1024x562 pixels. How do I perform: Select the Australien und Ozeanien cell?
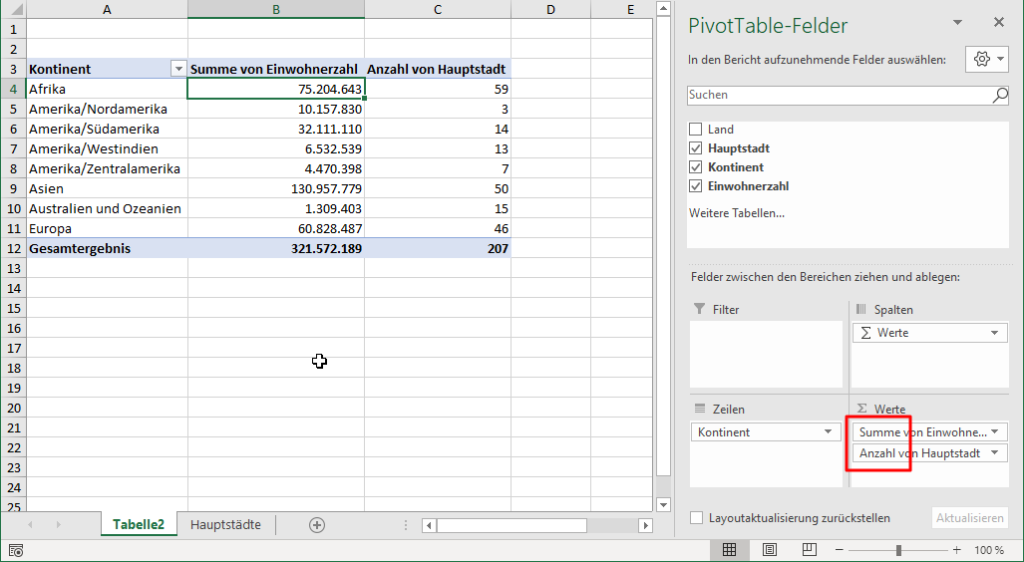point(107,209)
